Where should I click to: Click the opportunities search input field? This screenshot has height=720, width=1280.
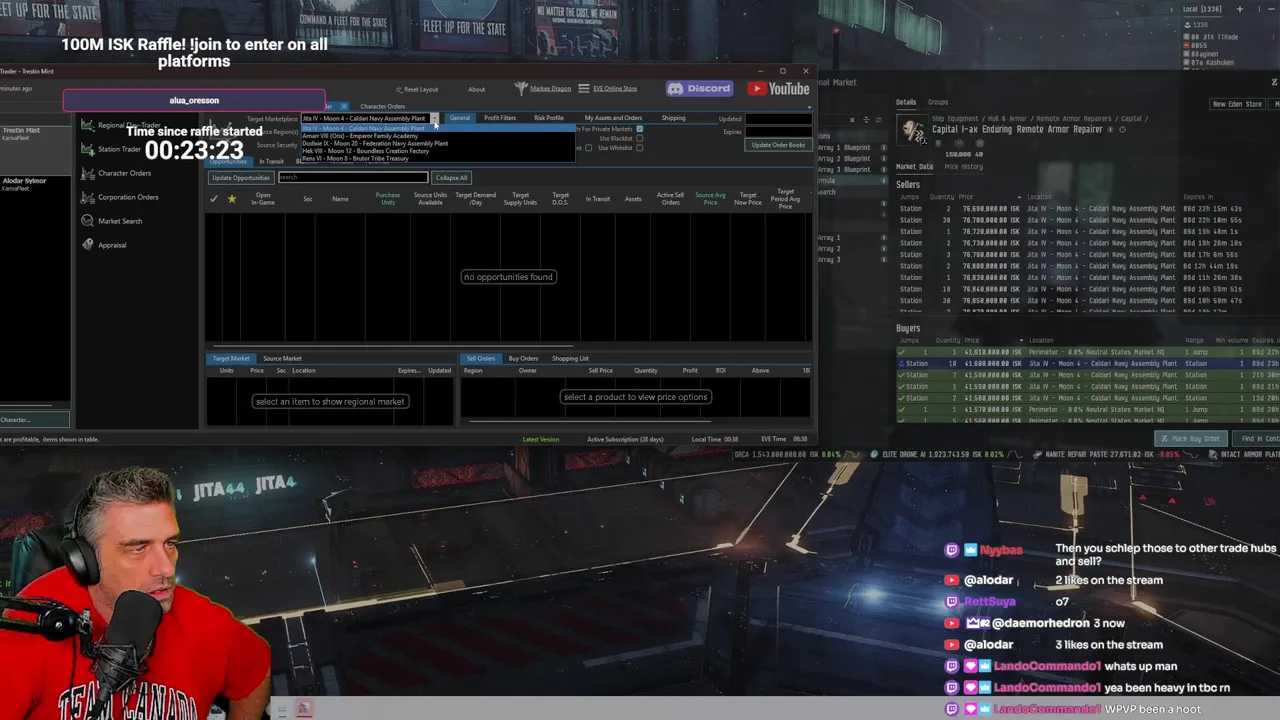click(352, 178)
